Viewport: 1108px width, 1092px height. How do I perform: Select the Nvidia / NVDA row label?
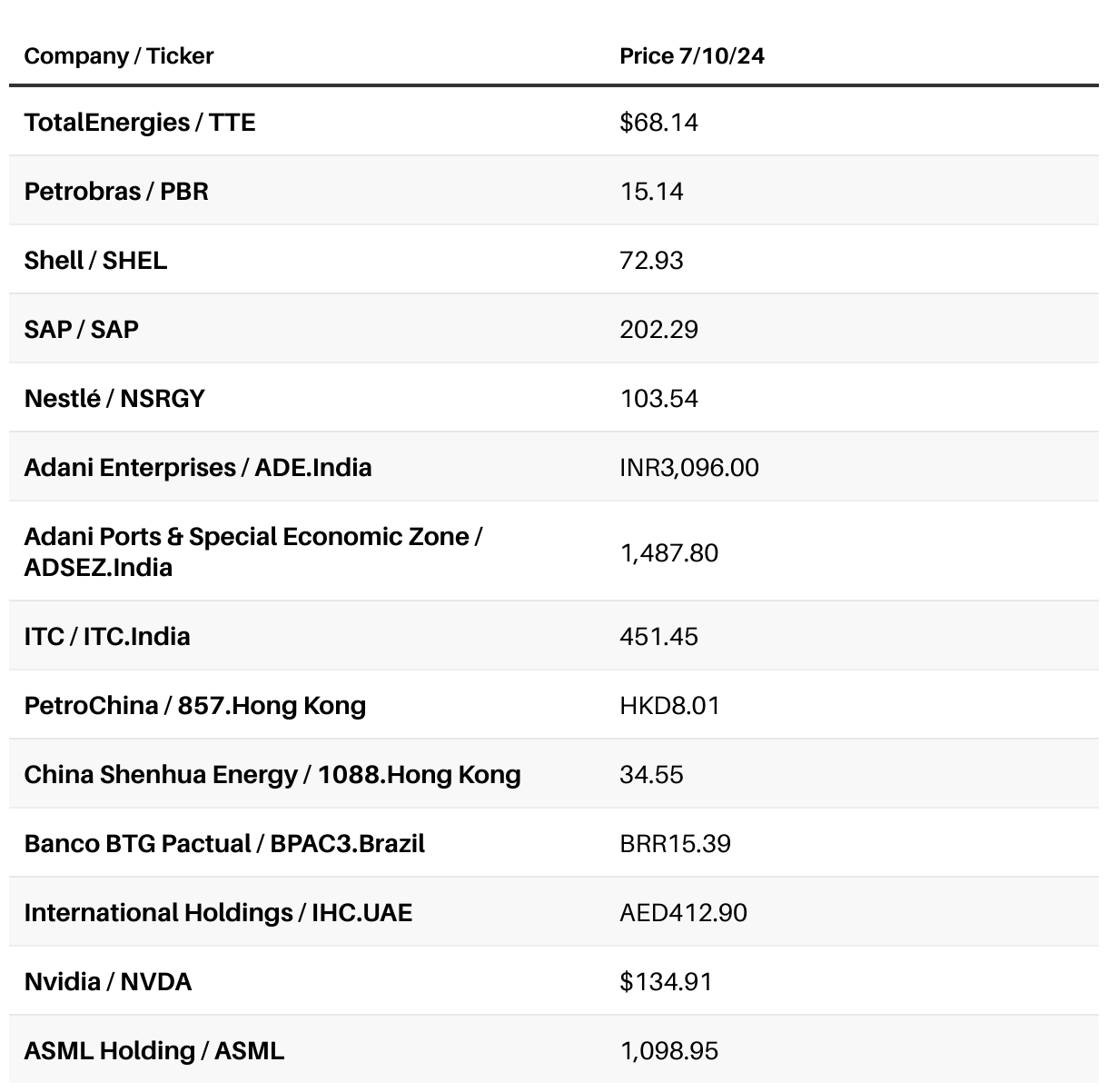tap(108, 982)
